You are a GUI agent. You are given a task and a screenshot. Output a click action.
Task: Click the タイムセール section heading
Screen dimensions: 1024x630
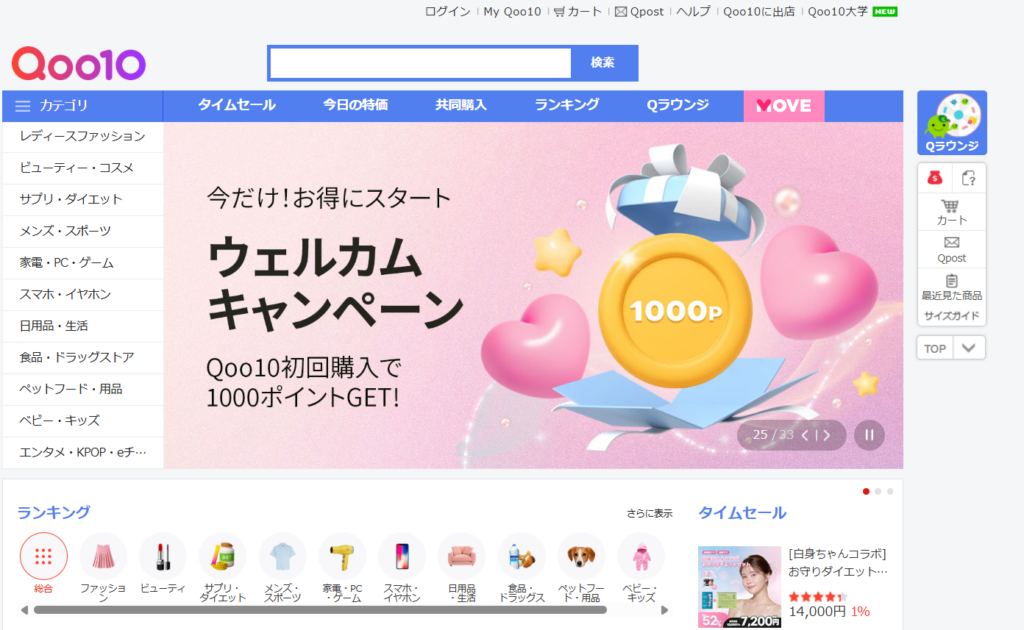tap(742, 513)
